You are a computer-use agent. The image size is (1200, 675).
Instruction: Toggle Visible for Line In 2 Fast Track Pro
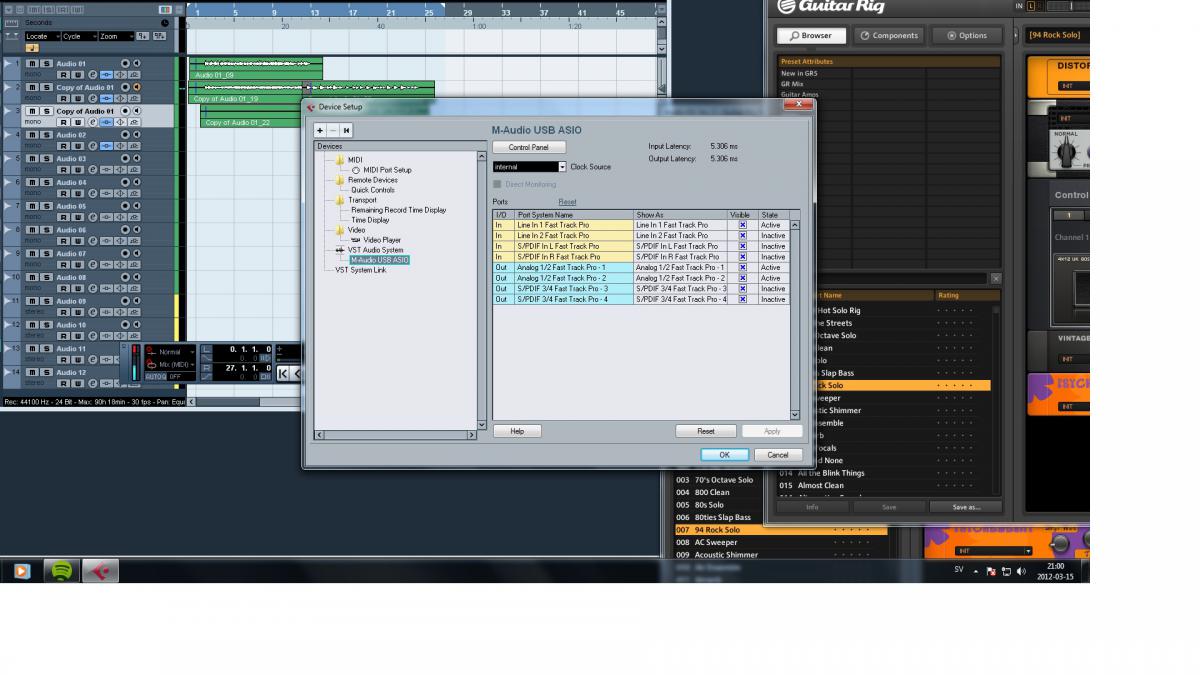[x=742, y=236]
